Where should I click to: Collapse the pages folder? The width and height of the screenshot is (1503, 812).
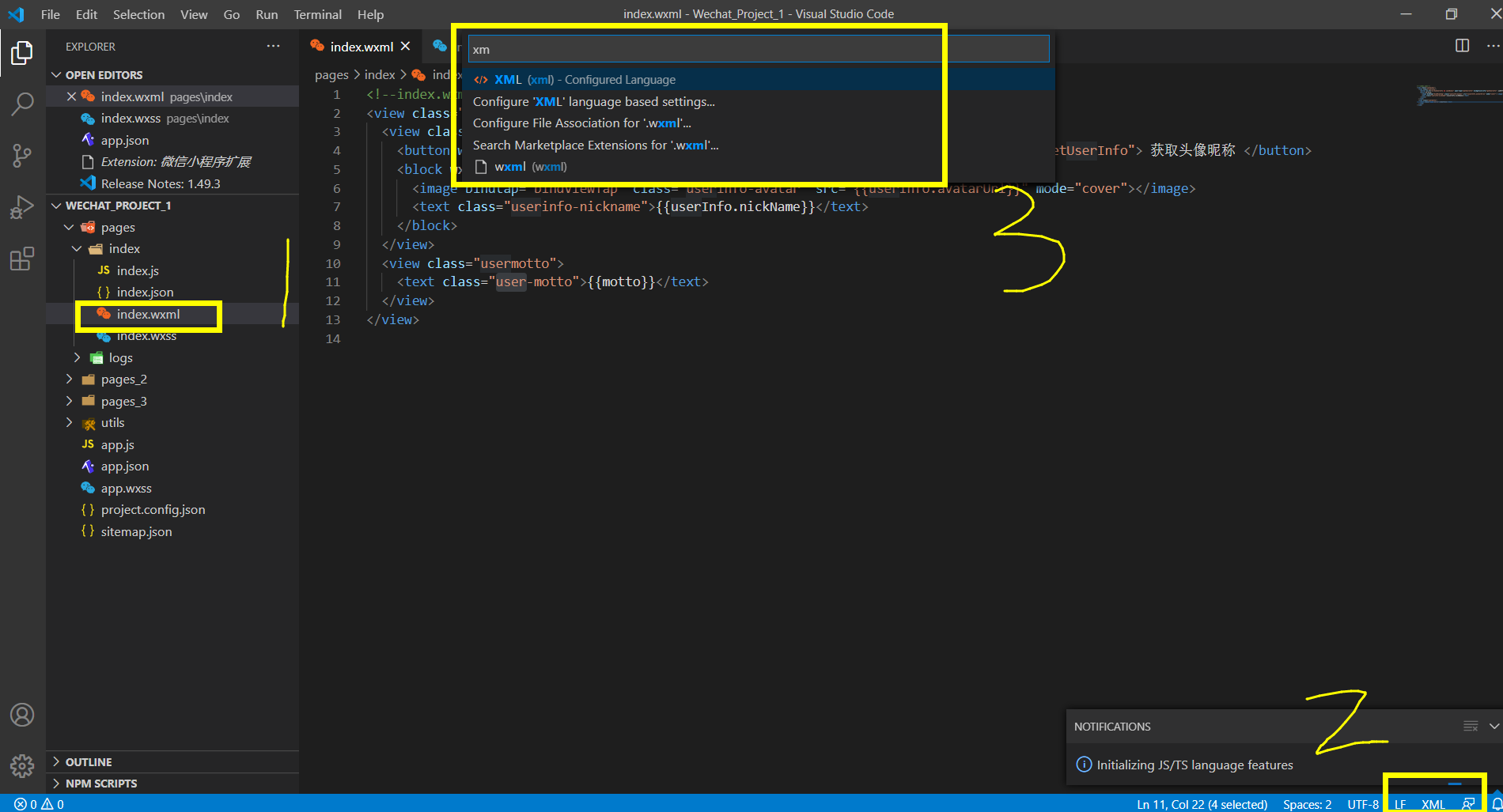69,227
